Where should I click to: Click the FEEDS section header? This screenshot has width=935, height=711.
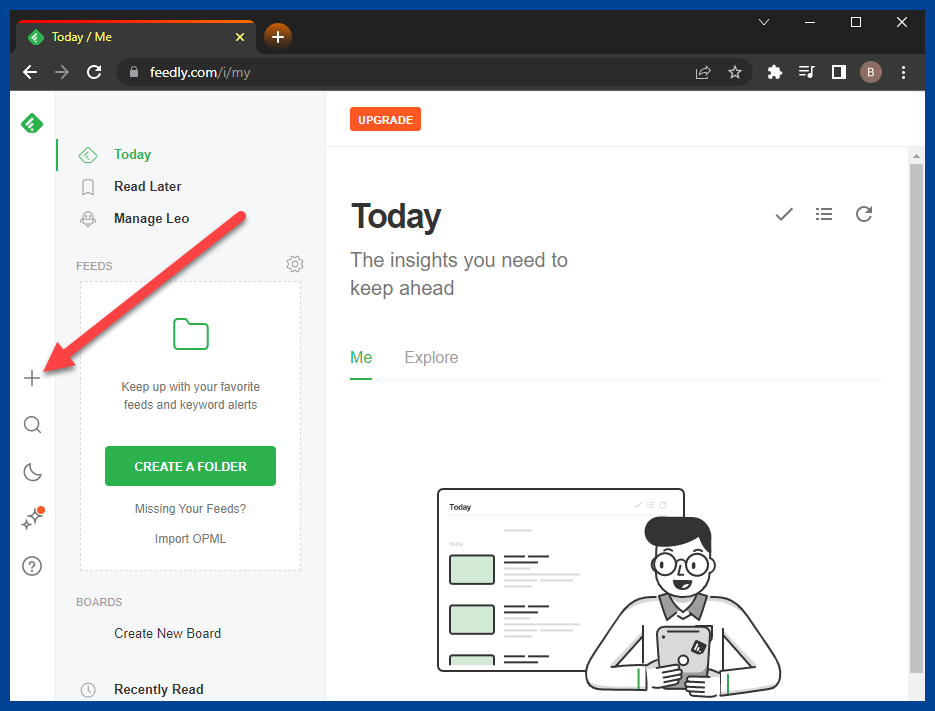[x=94, y=266]
